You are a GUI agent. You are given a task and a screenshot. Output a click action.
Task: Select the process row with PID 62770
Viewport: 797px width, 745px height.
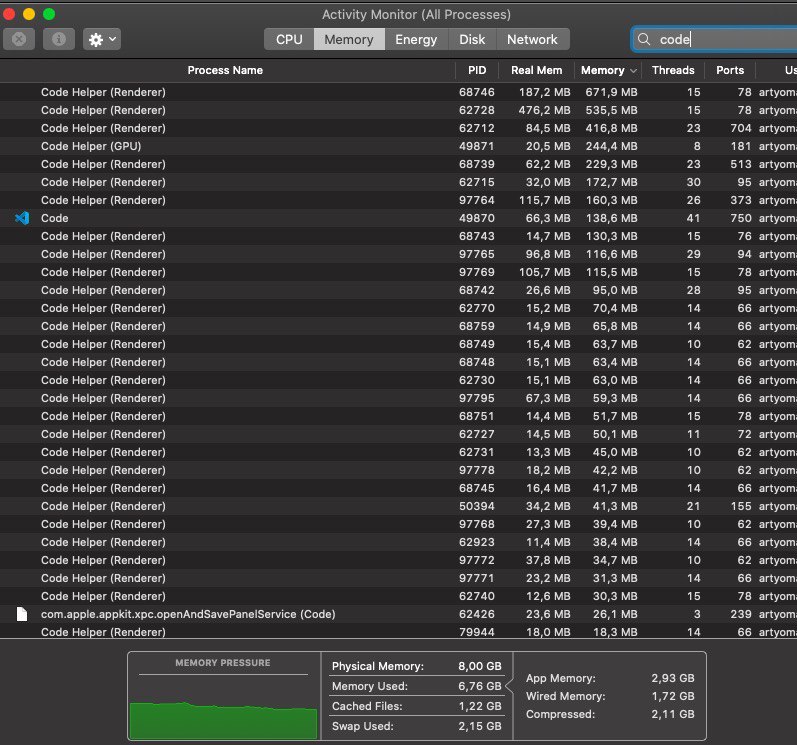pyautogui.click(x=398, y=308)
